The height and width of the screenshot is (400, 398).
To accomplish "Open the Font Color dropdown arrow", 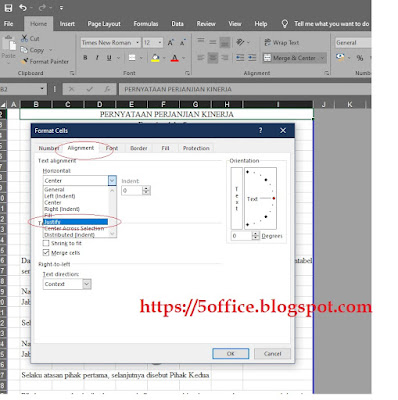I will [184, 58].
